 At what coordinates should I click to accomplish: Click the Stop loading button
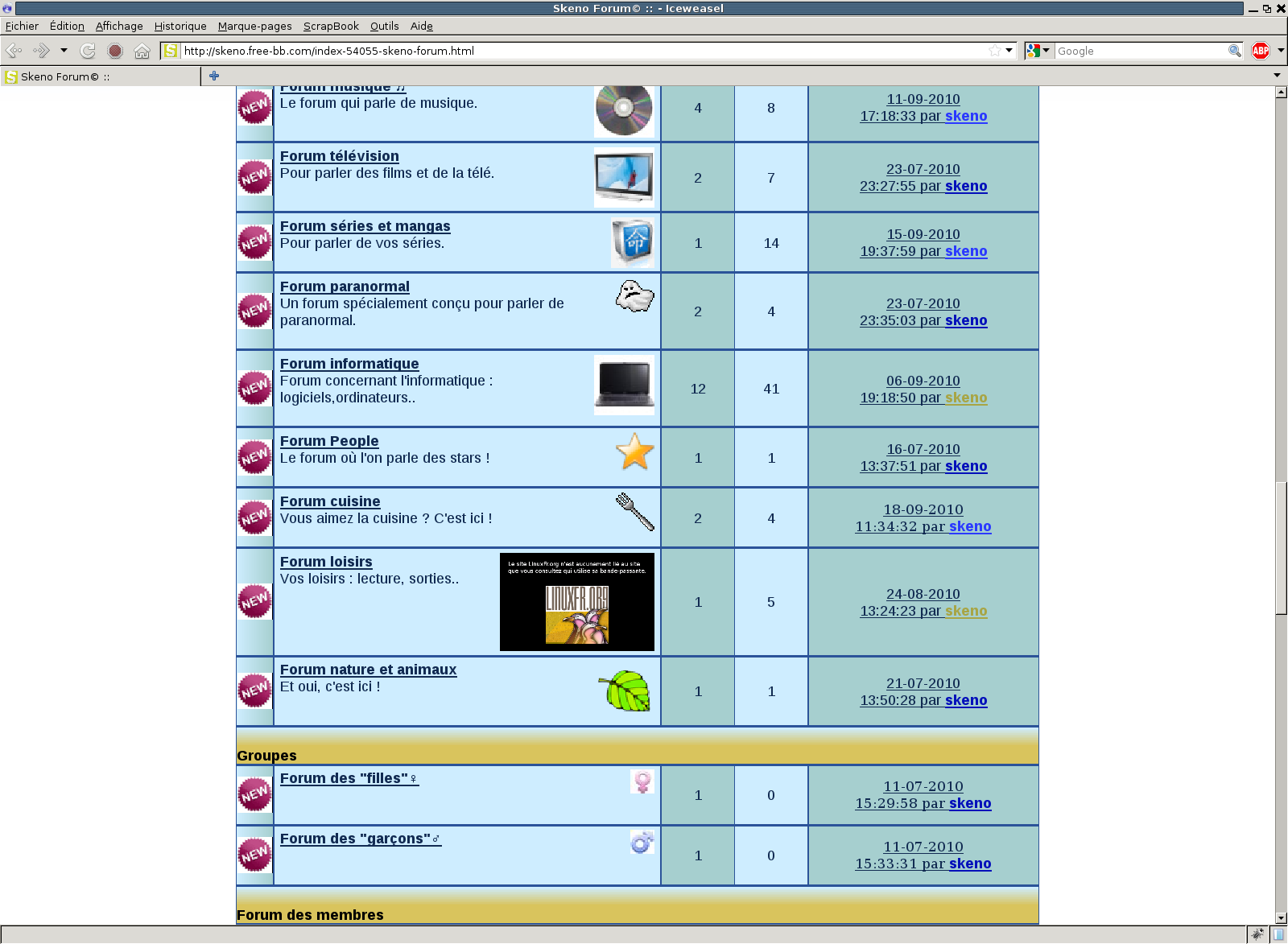(115, 51)
